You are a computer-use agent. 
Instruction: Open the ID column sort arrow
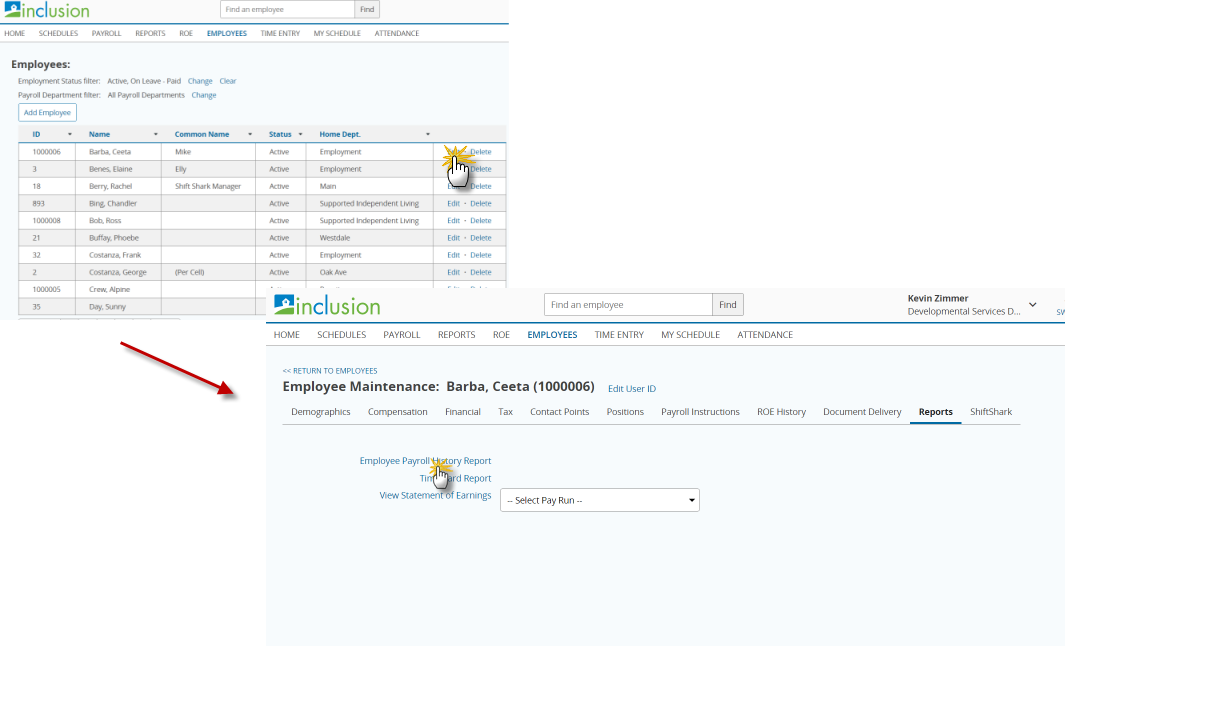tap(70, 134)
